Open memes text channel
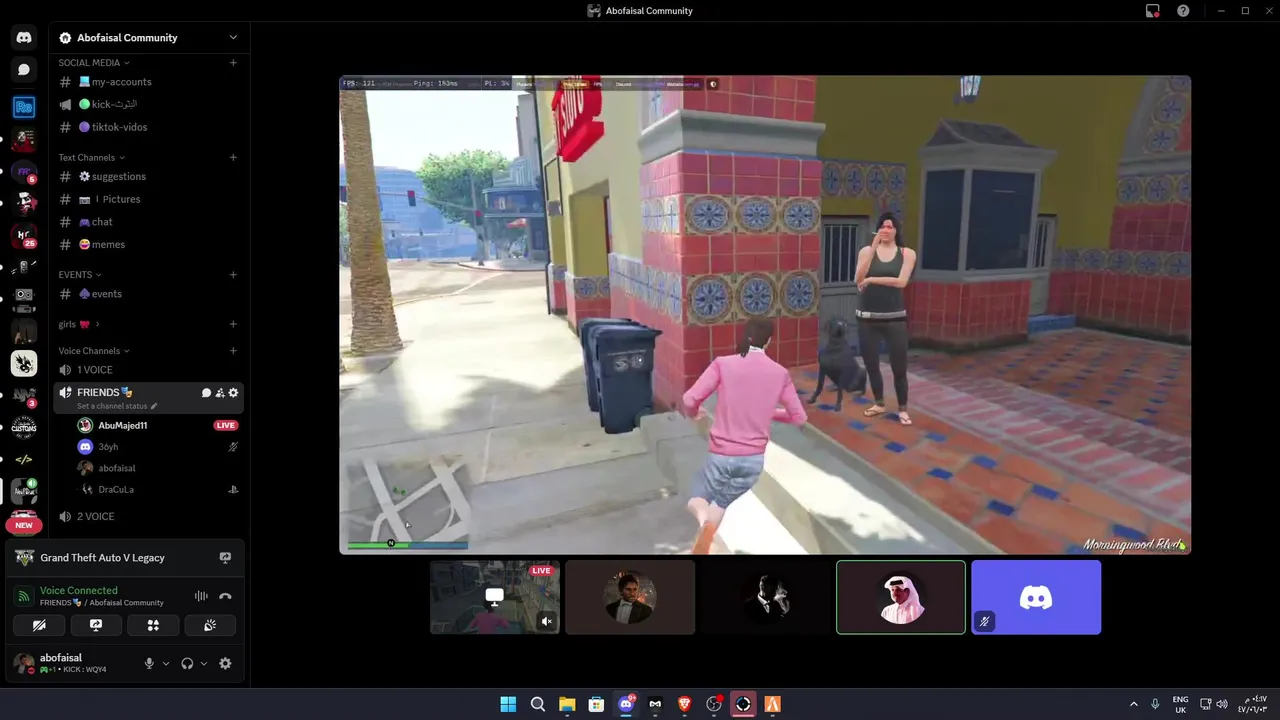The height and width of the screenshot is (720, 1280). (148, 244)
